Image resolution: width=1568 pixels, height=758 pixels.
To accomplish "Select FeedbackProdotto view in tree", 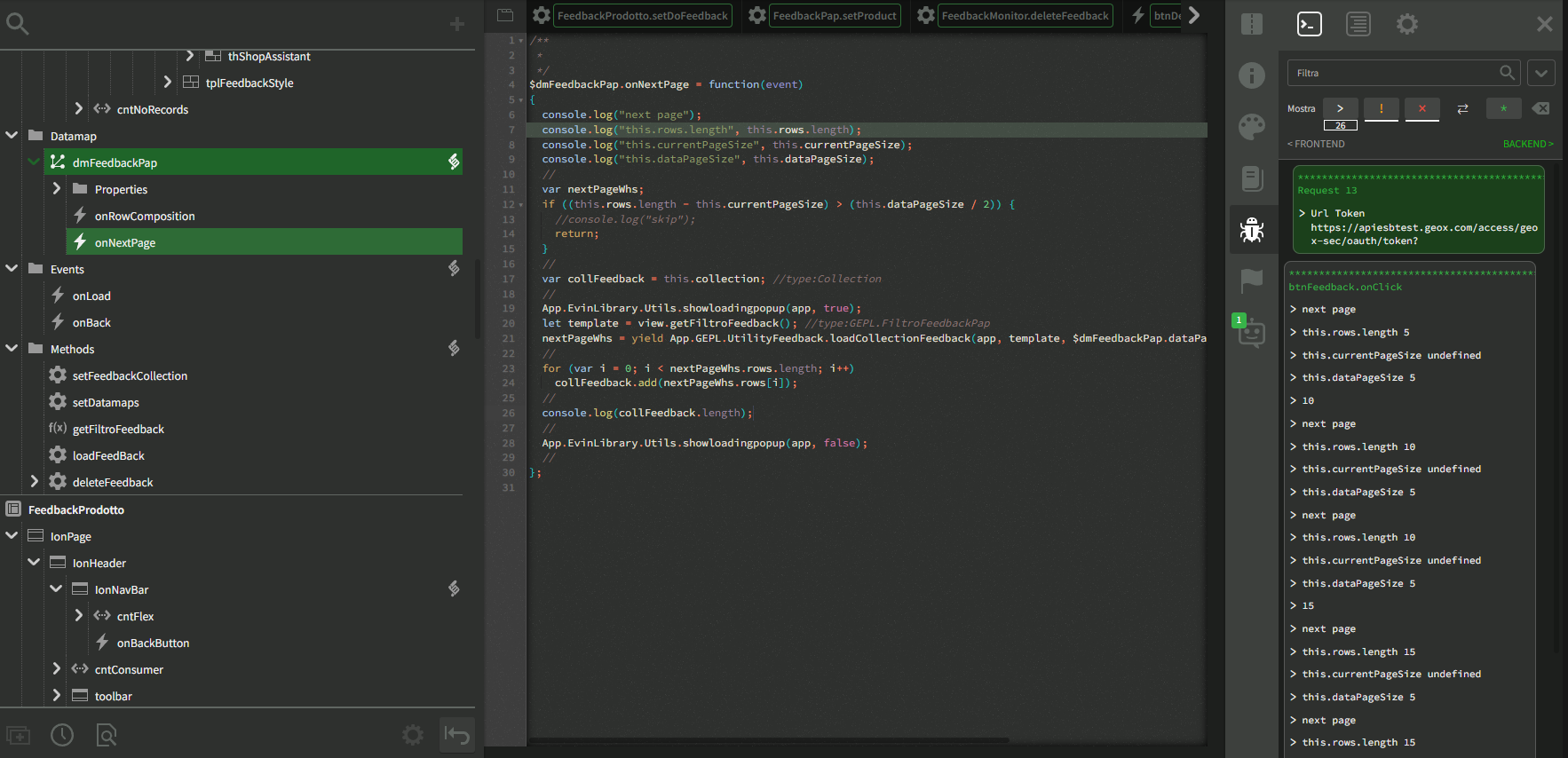I will [x=75, y=509].
